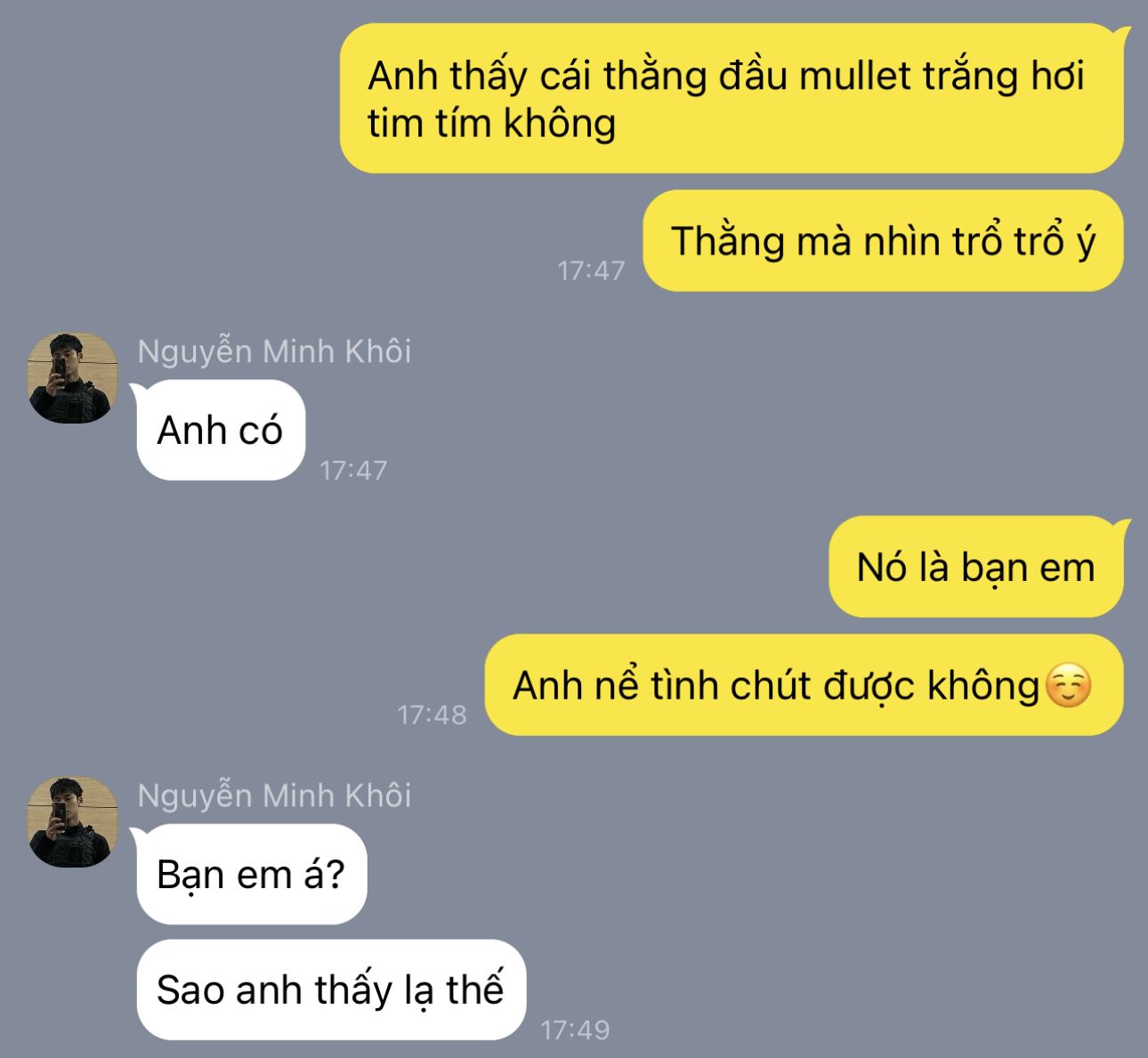Tap the 'Anh nể tình chút được không' message

coord(804,685)
